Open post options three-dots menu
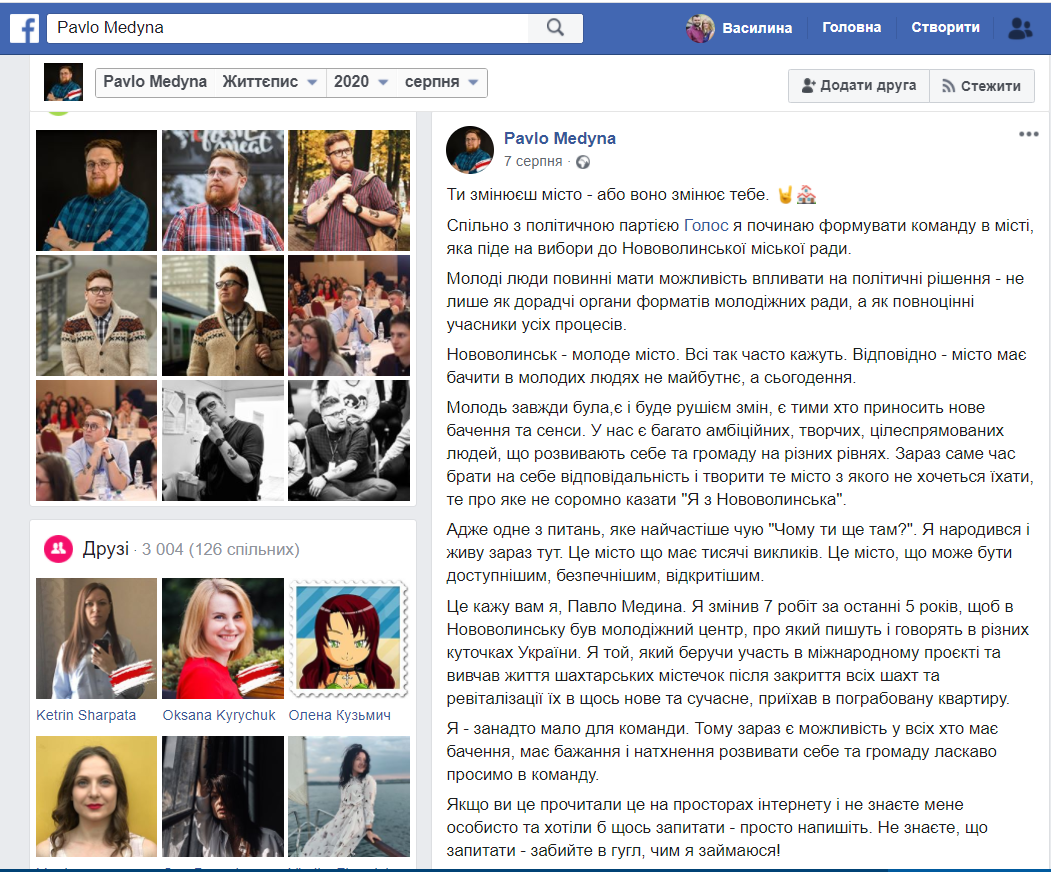 (x=1028, y=135)
